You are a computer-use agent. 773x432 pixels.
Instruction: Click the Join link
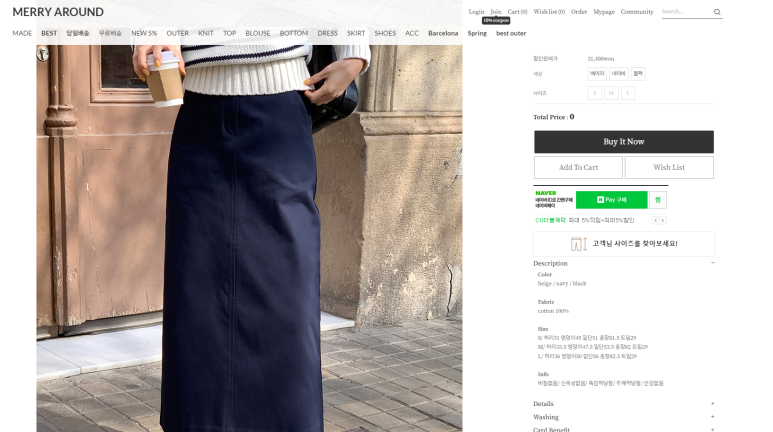pos(496,11)
